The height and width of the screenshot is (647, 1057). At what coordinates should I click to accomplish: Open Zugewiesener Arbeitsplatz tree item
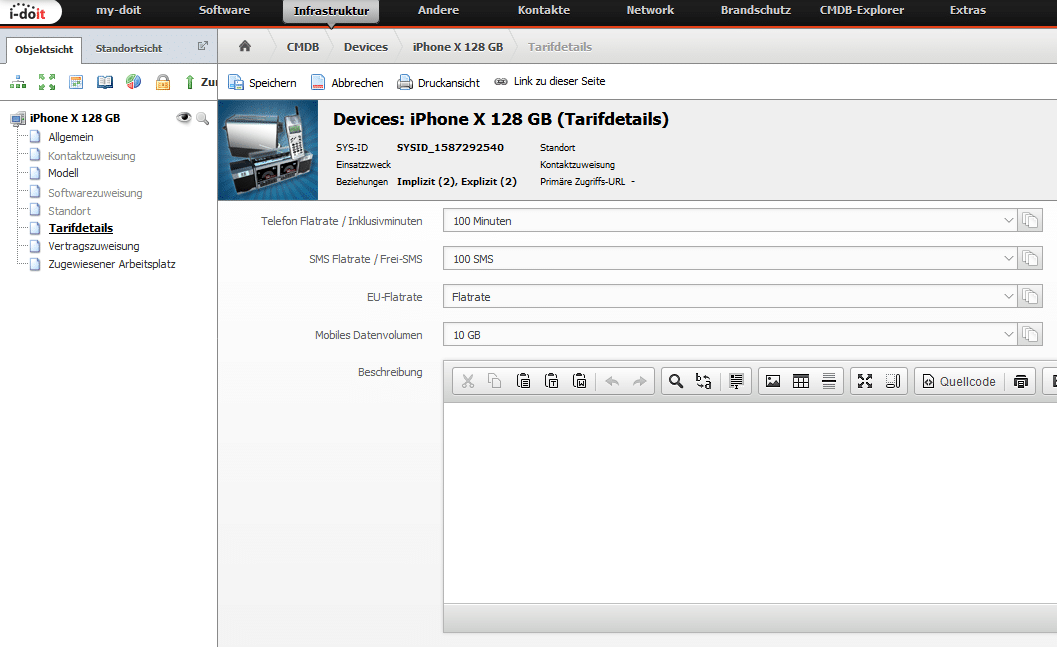click(111, 264)
